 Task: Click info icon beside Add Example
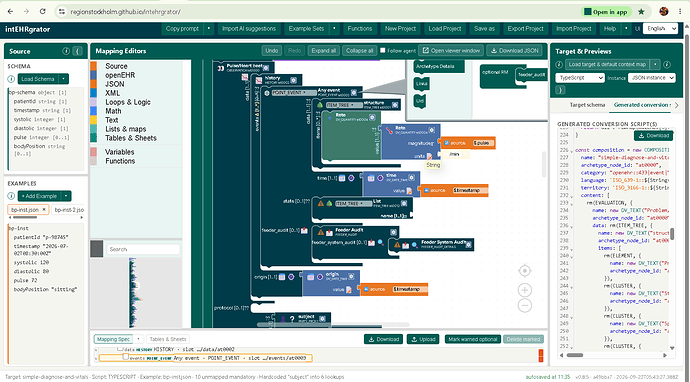11,196
